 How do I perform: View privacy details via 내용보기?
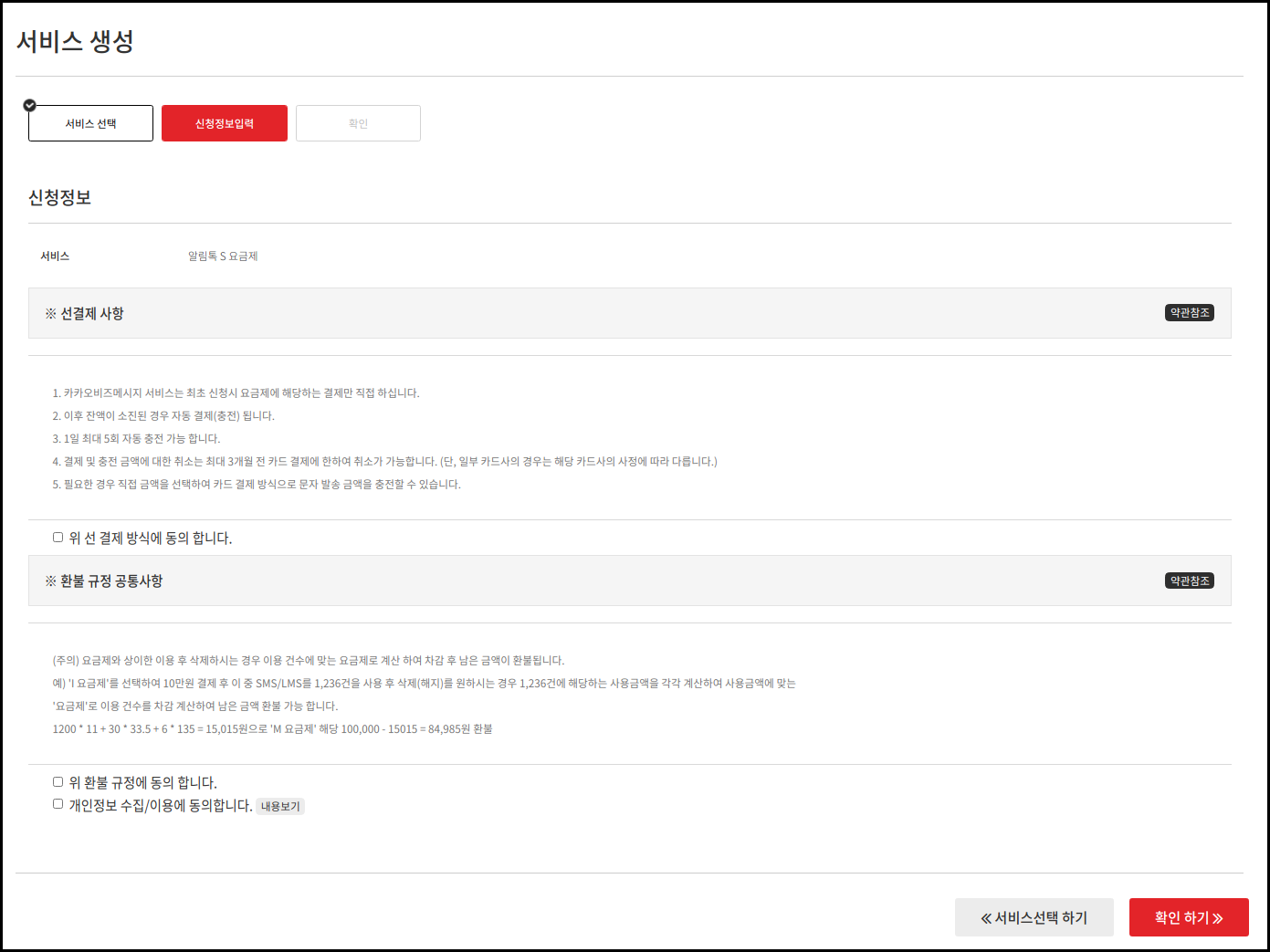click(x=280, y=807)
